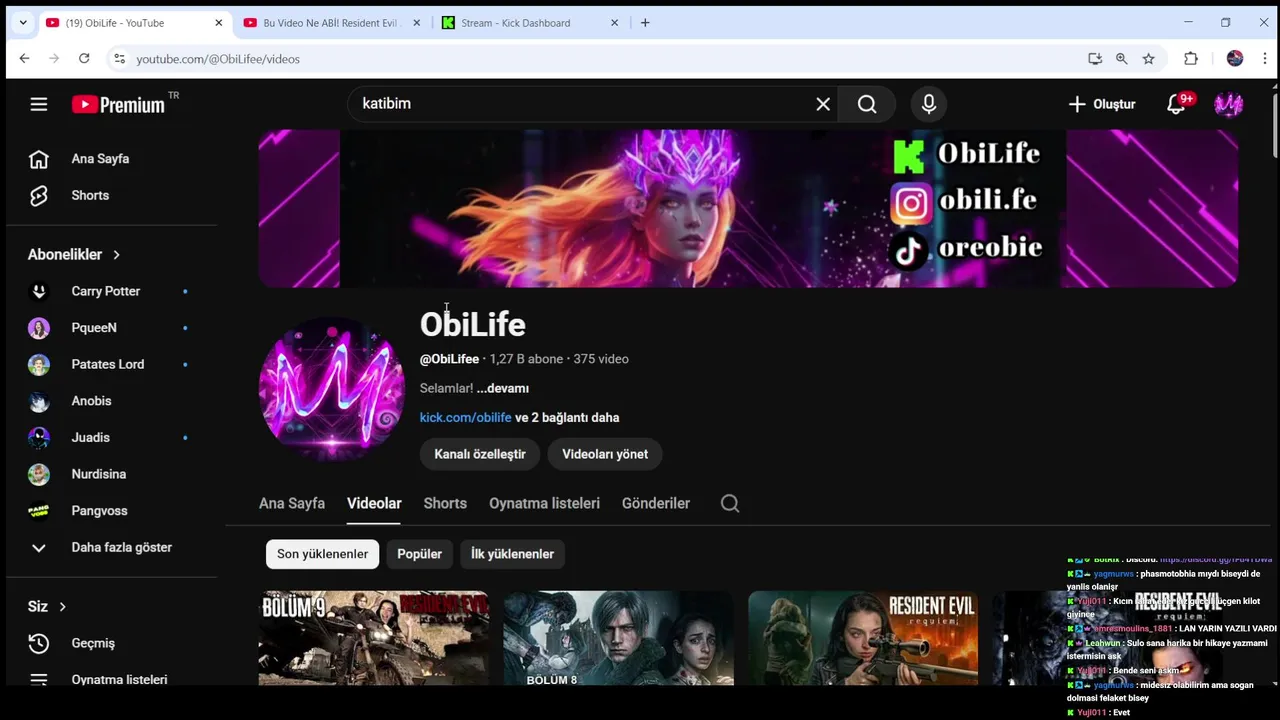This screenshot has width=1280, height=720.
Task: Select Popüler filter chip
Action: pyautogui.click(x=419, y=554)
